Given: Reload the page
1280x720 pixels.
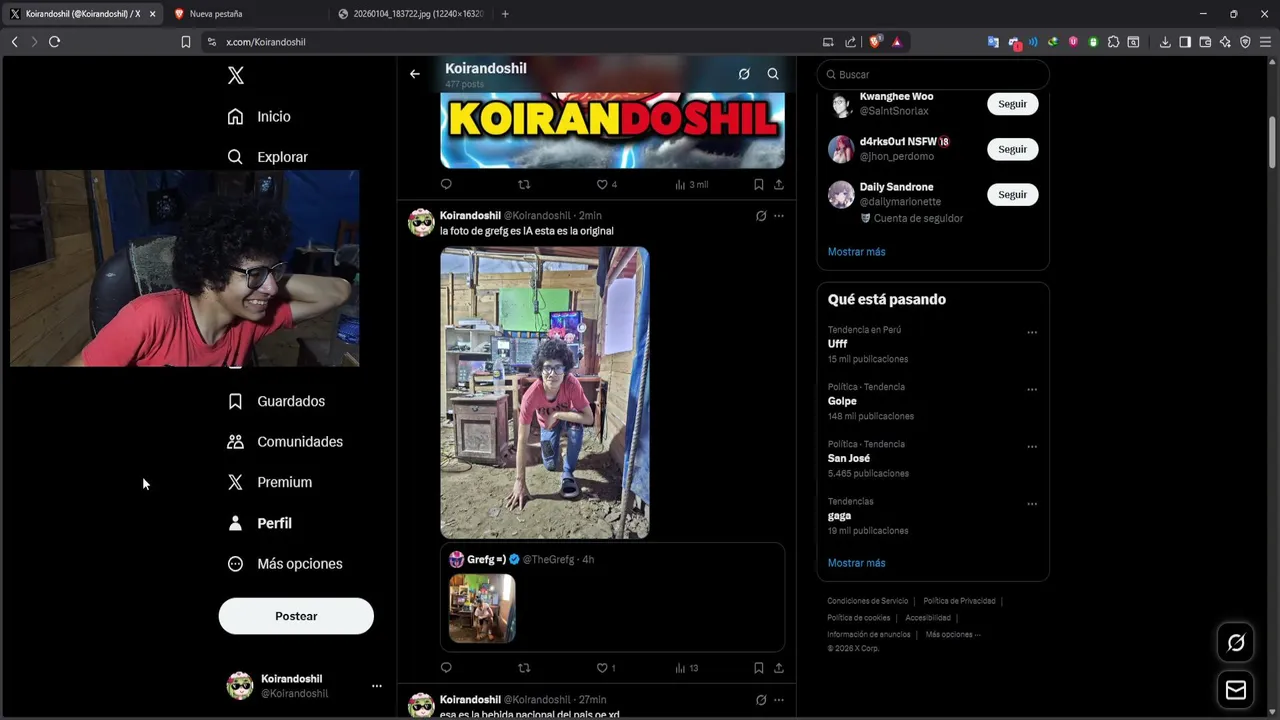Looking at the screenshot, I should point(54,42).
